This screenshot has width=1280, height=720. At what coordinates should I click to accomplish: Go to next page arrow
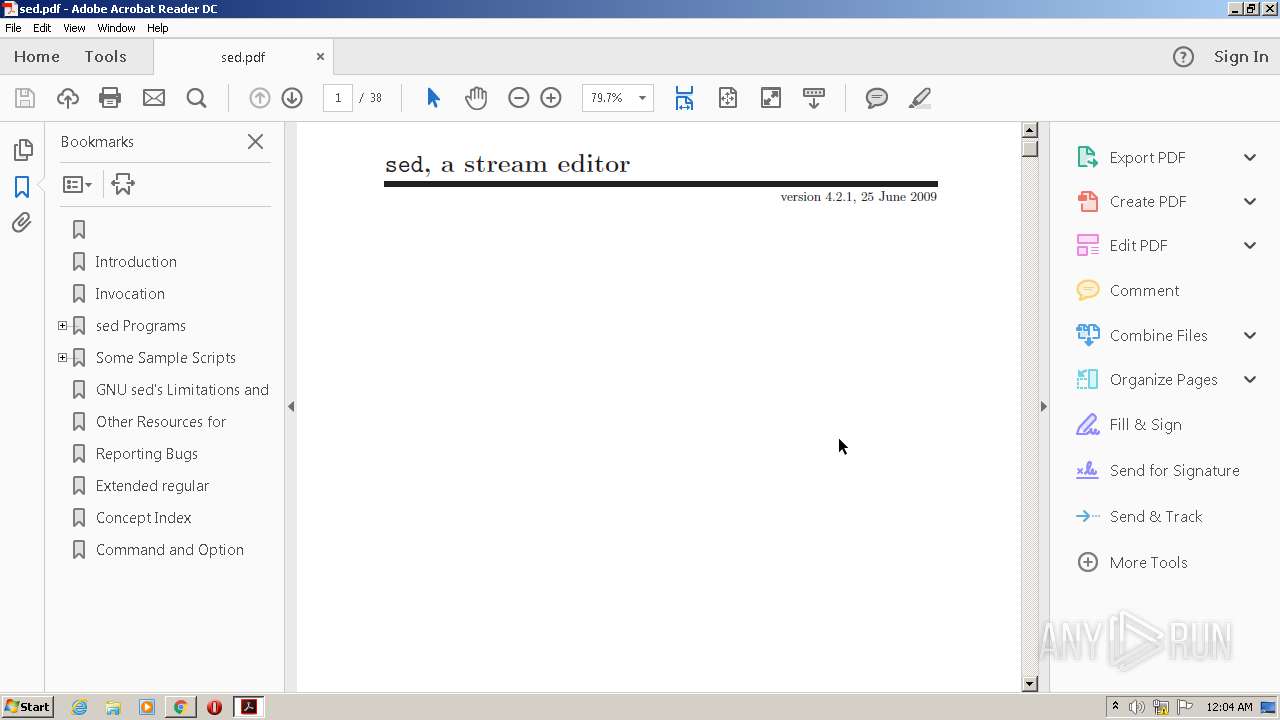[x=292, y=98]
